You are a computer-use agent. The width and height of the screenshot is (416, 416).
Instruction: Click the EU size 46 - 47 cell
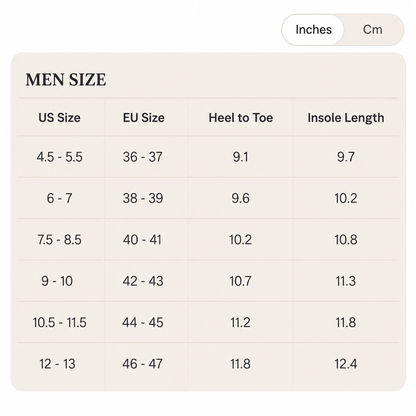(143, 364)
